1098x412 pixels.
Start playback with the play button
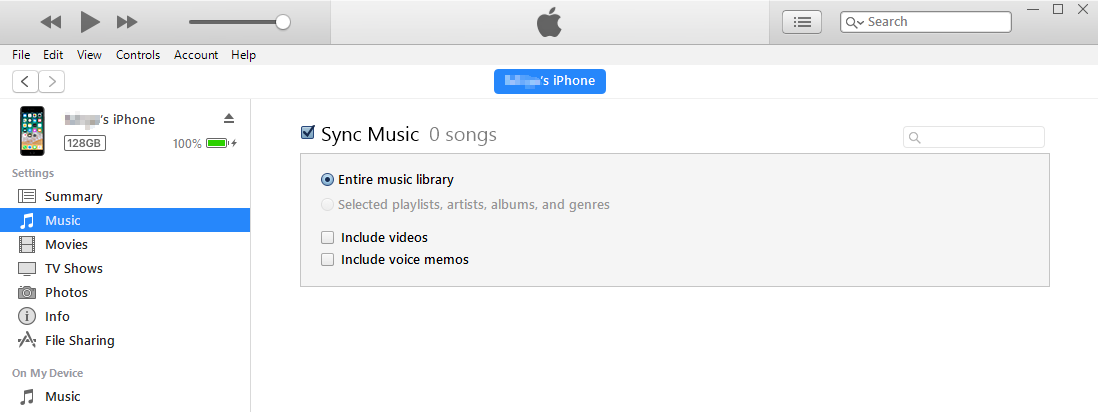[90, 22]
